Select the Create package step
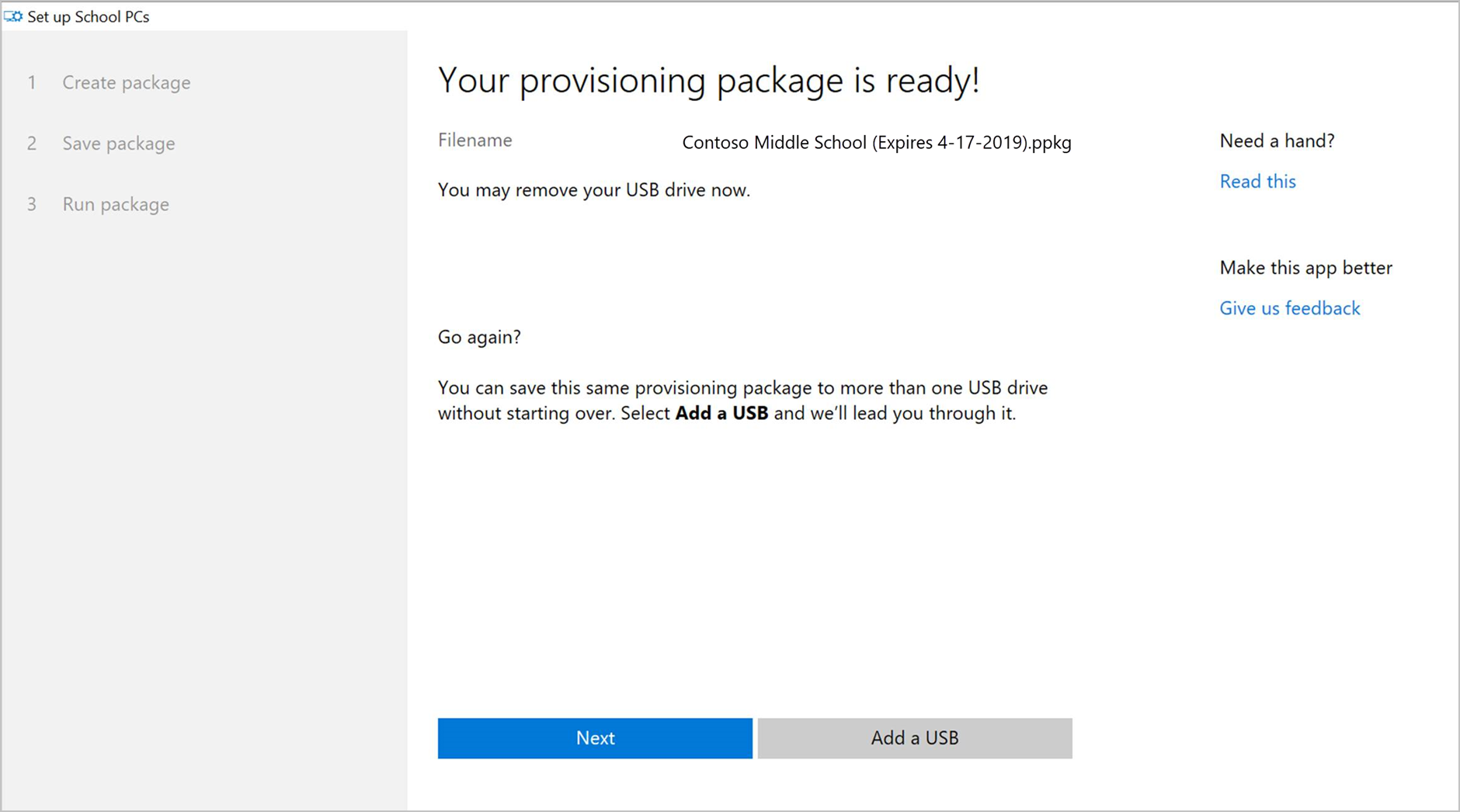 pyautogui.click(x=126, y=82)
